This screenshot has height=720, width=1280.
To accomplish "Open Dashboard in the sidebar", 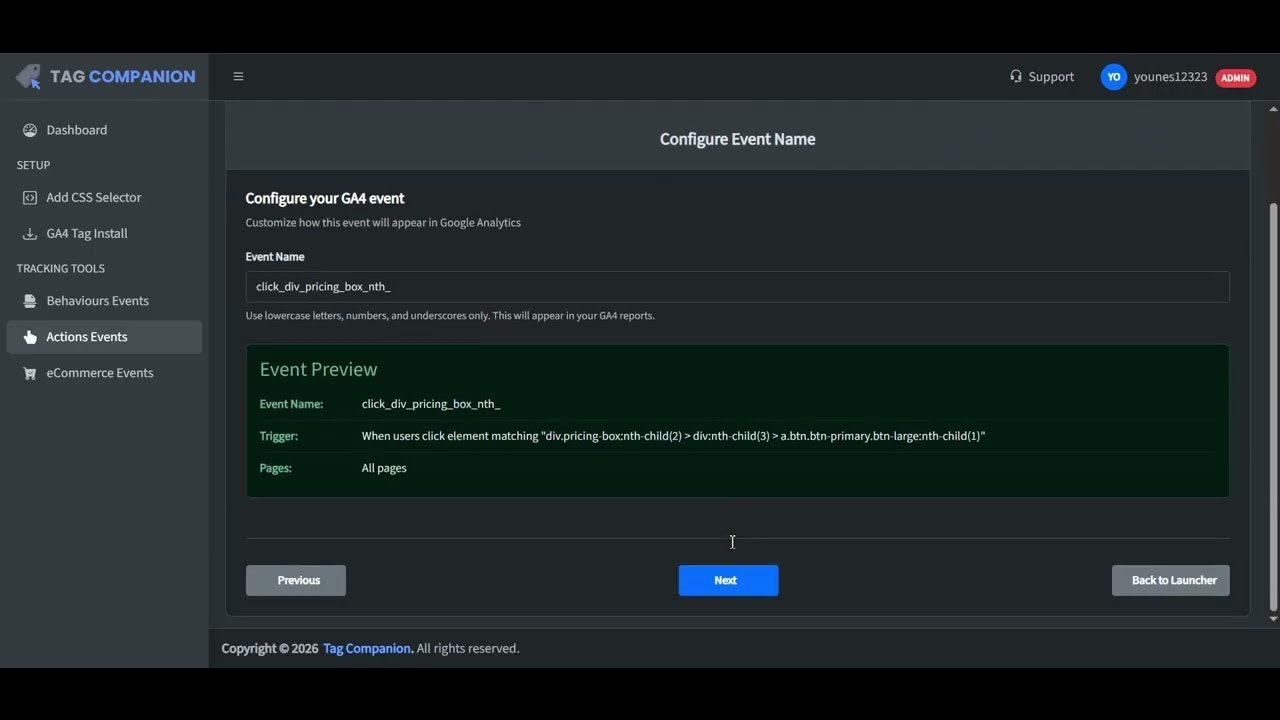I will (x=104, y=130).
